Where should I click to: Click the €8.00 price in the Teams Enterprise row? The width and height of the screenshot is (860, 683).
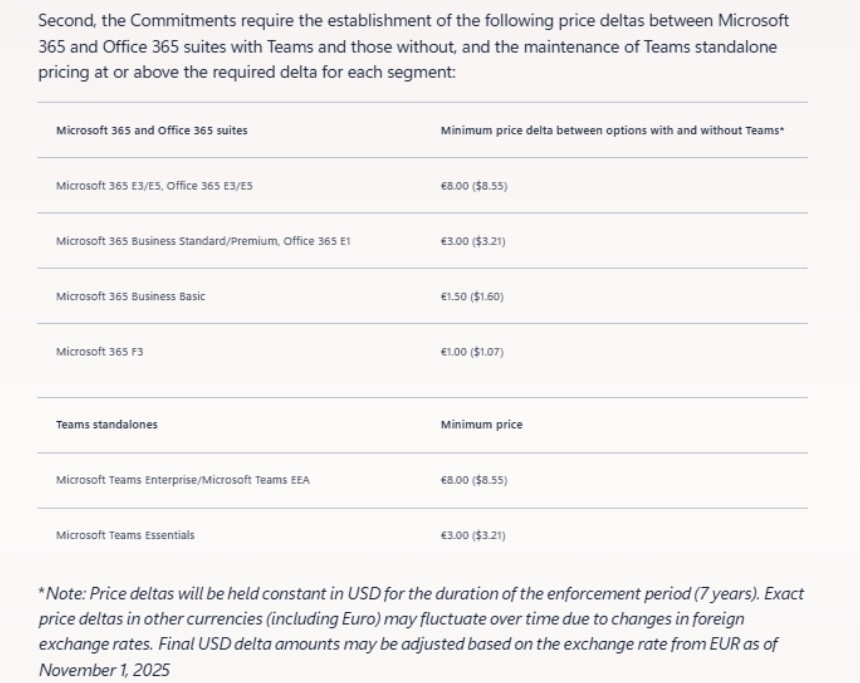(474, 480)
